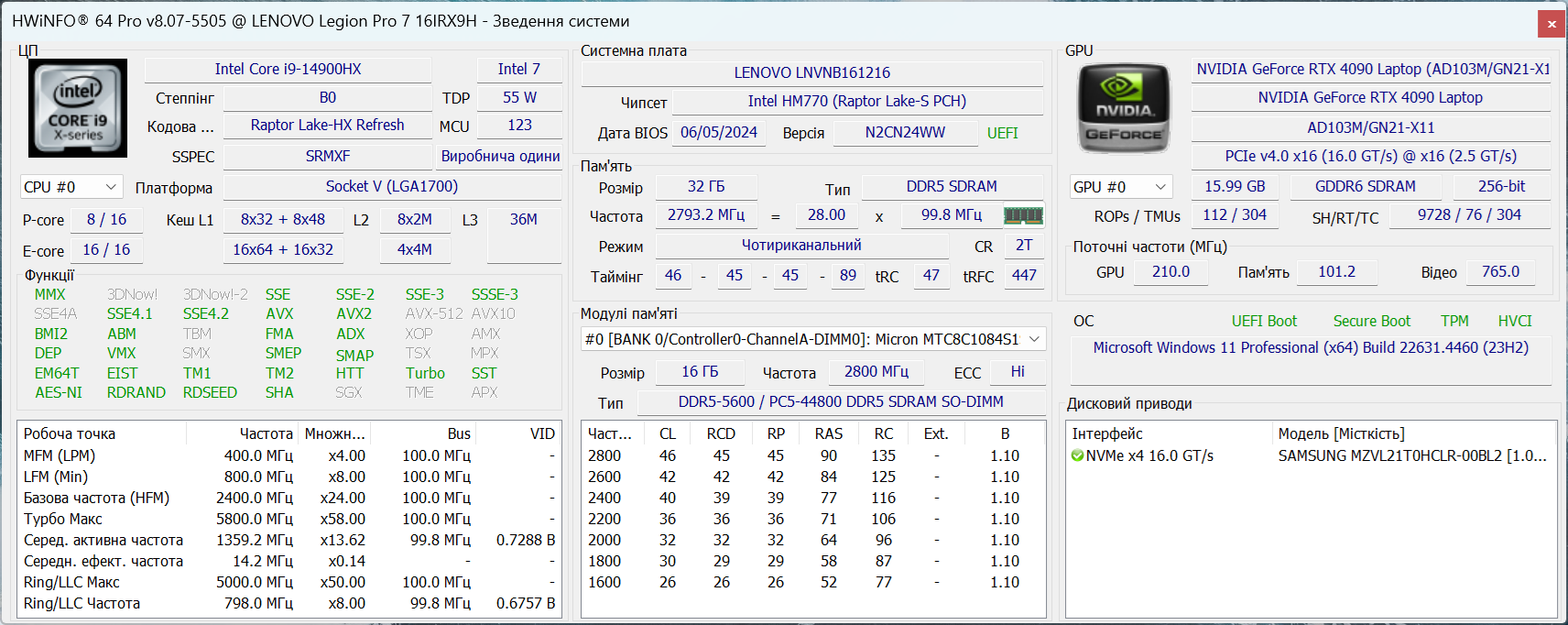Close the HWiNFO summary window
The image size is (1568, 625).
tap(1552, 24)
